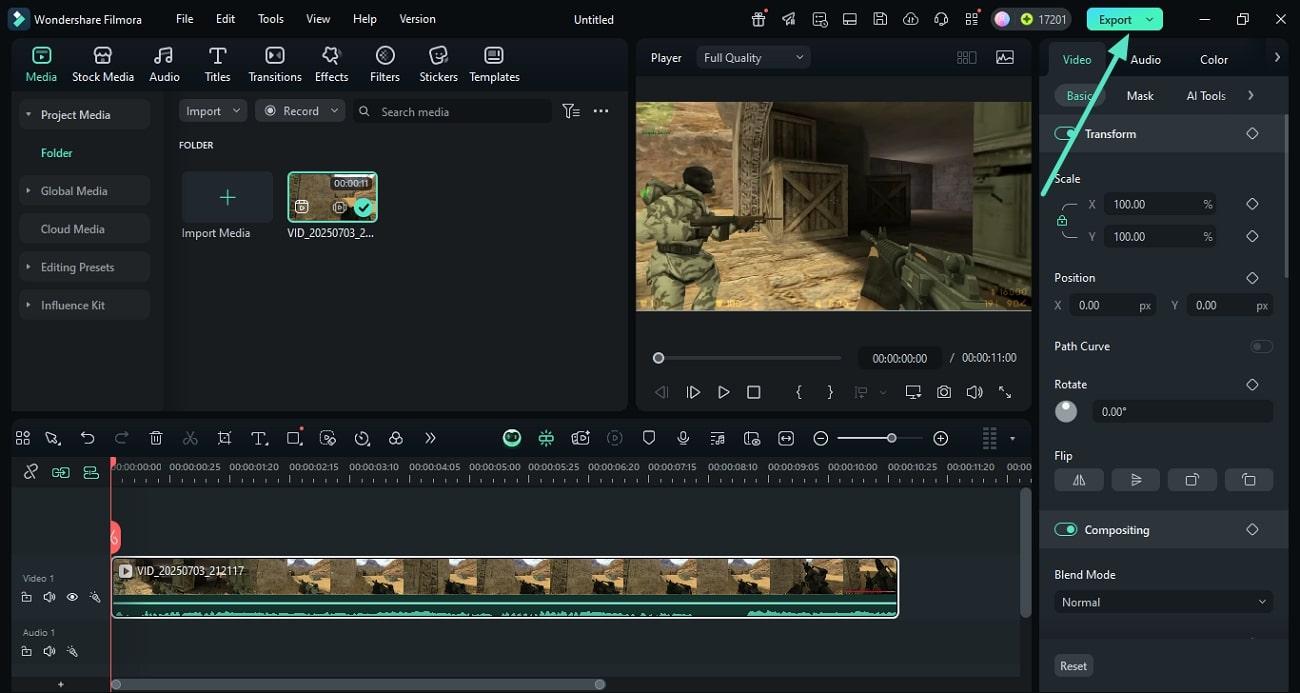Expand the Editing Presets section
Viewport: 1300px width, 693px height.
point(84,267)
